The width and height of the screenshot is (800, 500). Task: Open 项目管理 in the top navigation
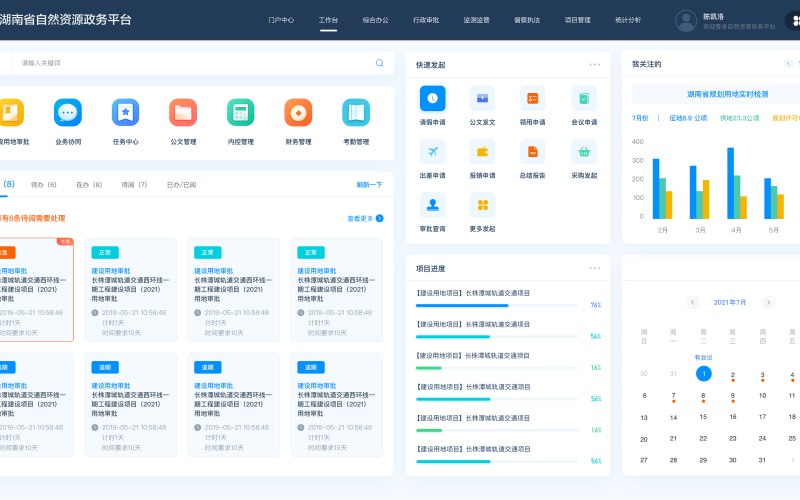(x=578, y=20)
